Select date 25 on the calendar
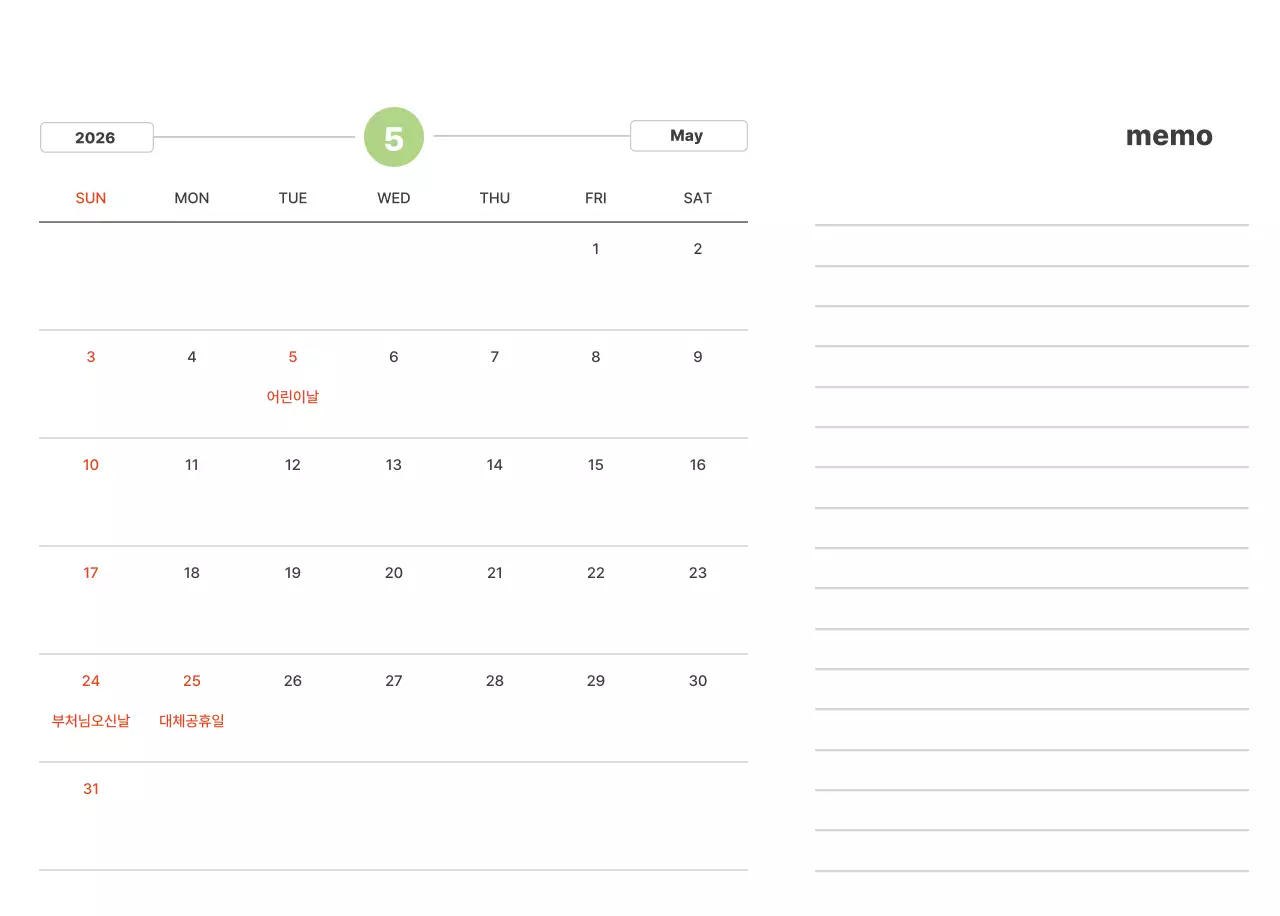The image size is (1280, 916). pyautogui.click(x=192, y=681)
